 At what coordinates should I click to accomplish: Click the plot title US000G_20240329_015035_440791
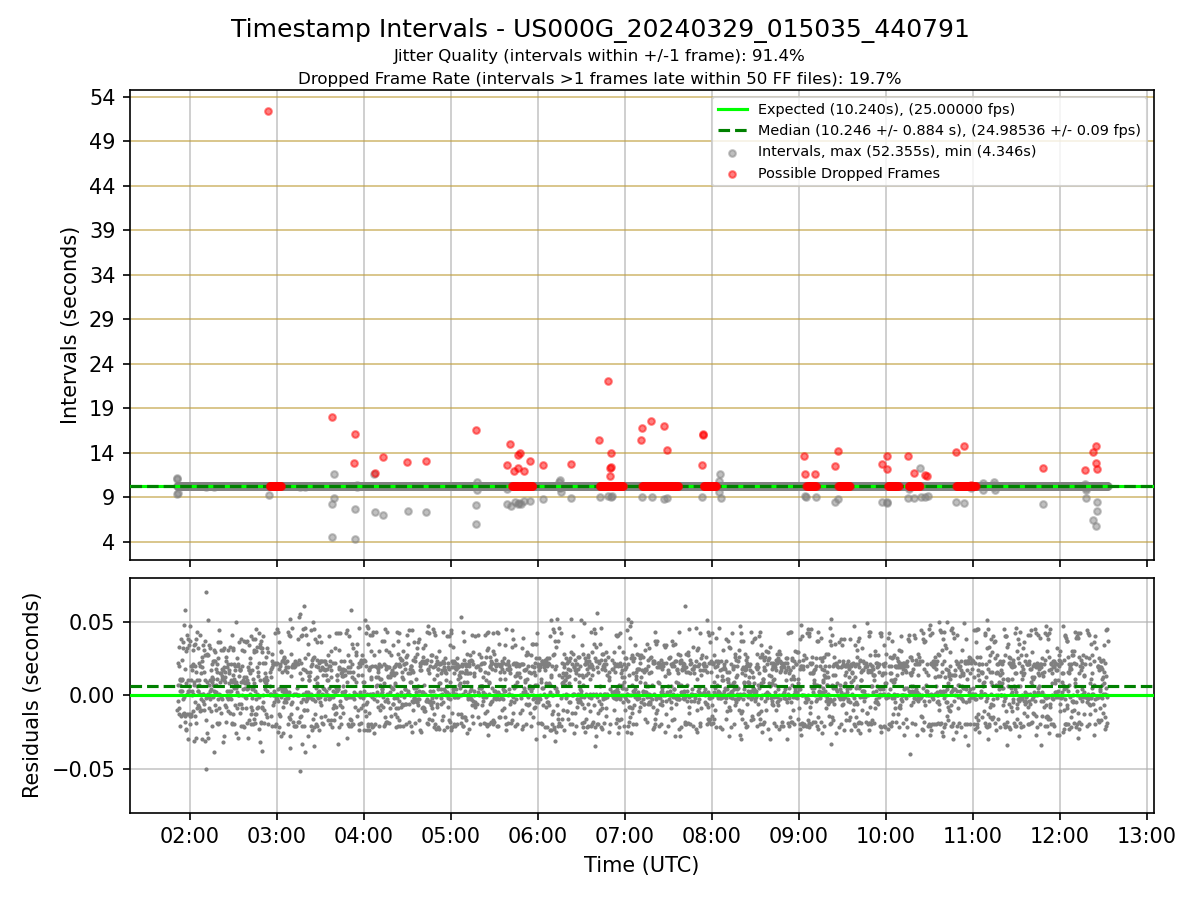click(x=600, y=29)
